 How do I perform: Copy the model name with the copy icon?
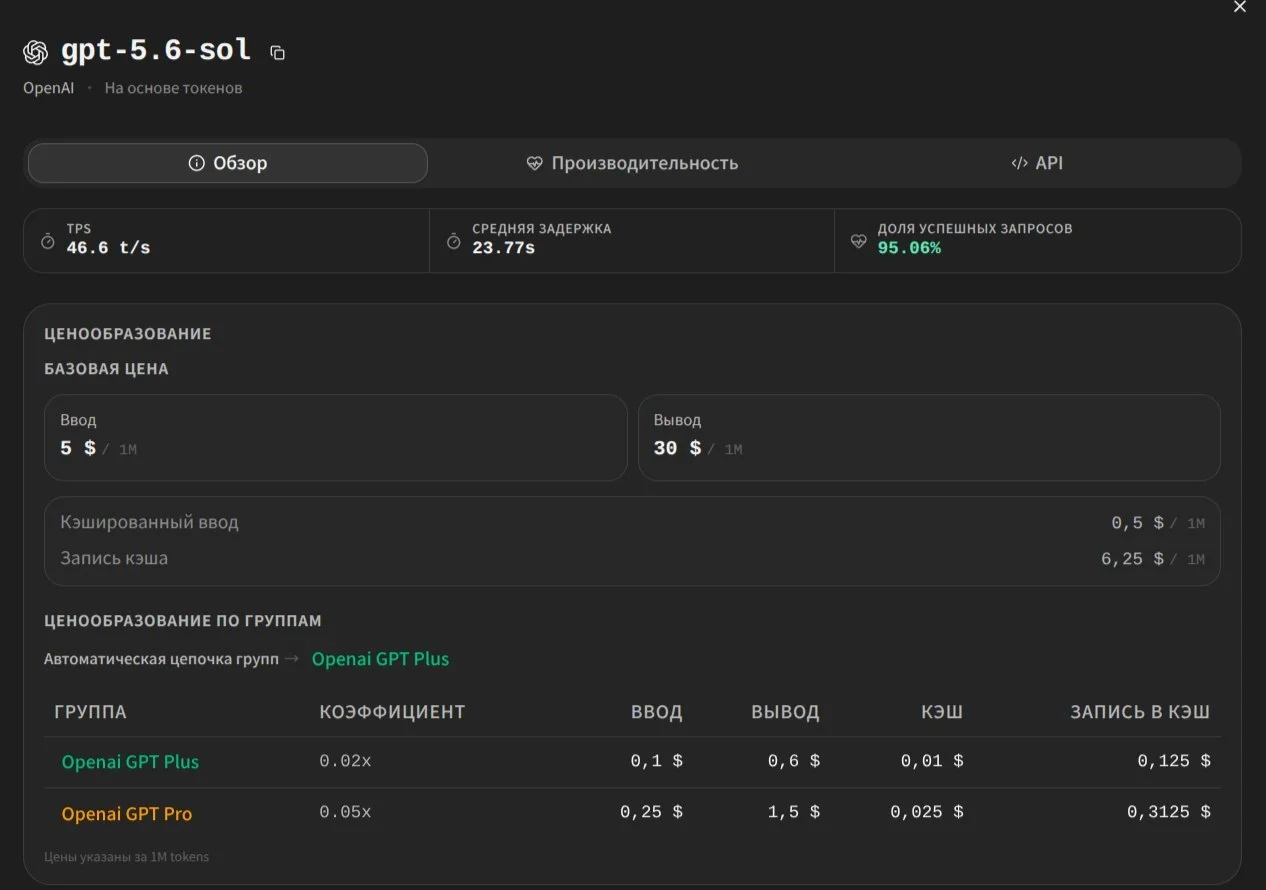(278, 53)
